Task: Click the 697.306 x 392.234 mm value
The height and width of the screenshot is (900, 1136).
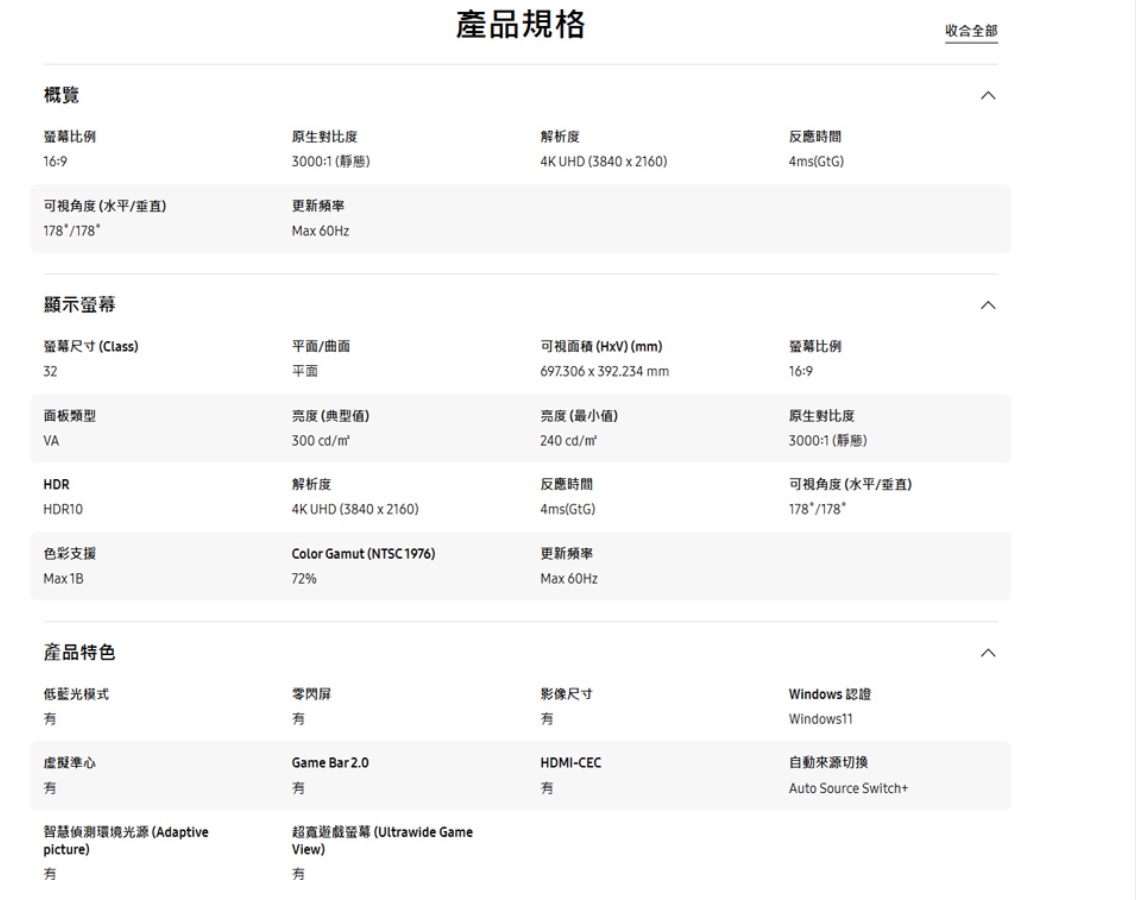Action: (x=605, y=371)
